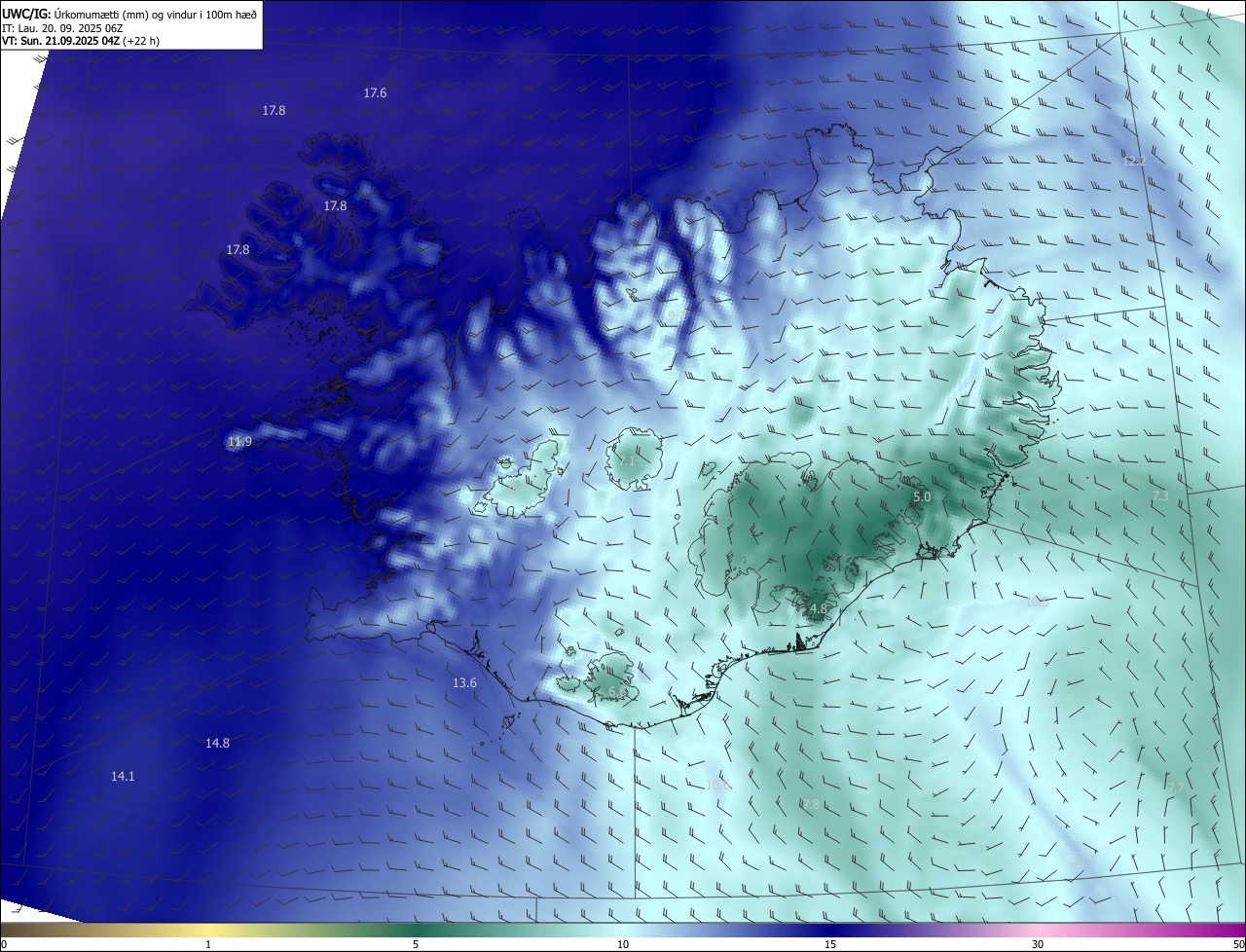Click the 5.0 value label
Screen dimensions: 1246x952
click(x=922, y=497)
